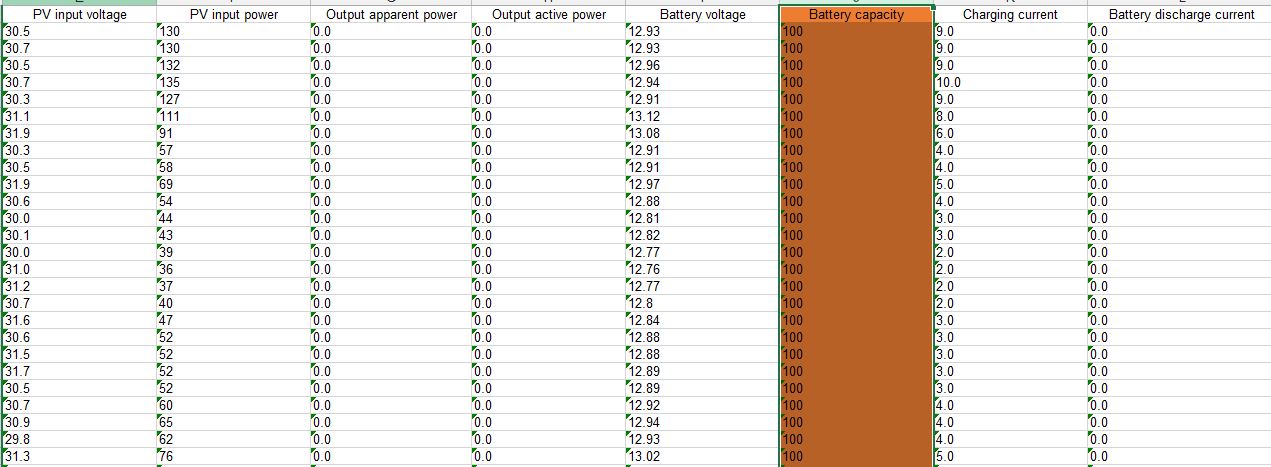Click the PV input voltage cell 29.8
Image resolution: width=1271 pixels, height=467 pixels.
pyautogui.click(x=78, y=439)
